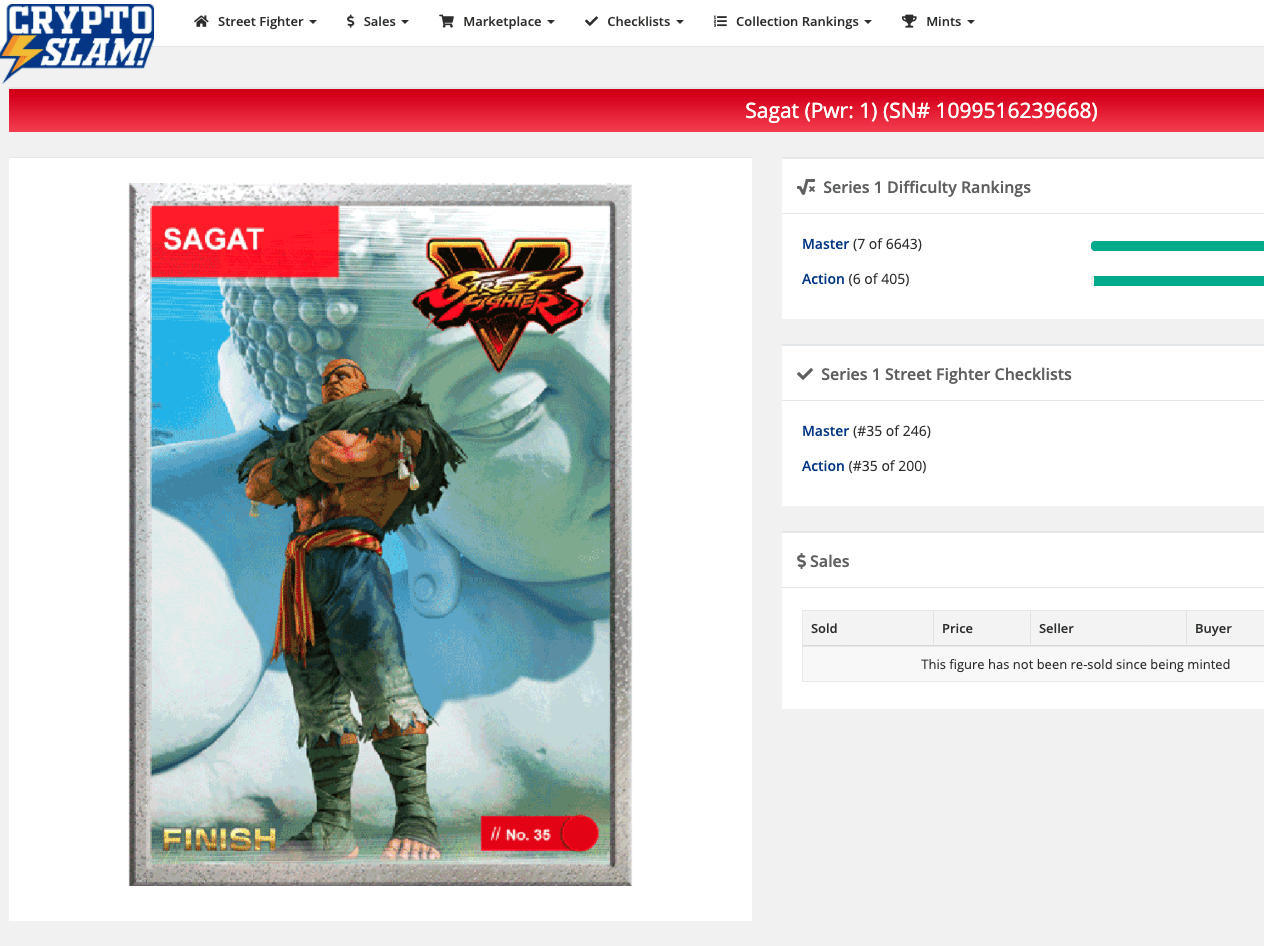Image resolution: width=1264 pixels, height=946 pixels.
Task: Click the difficulty chart icon in Rankings panel header
Action: pyautogui.click(x=806, y=186)
